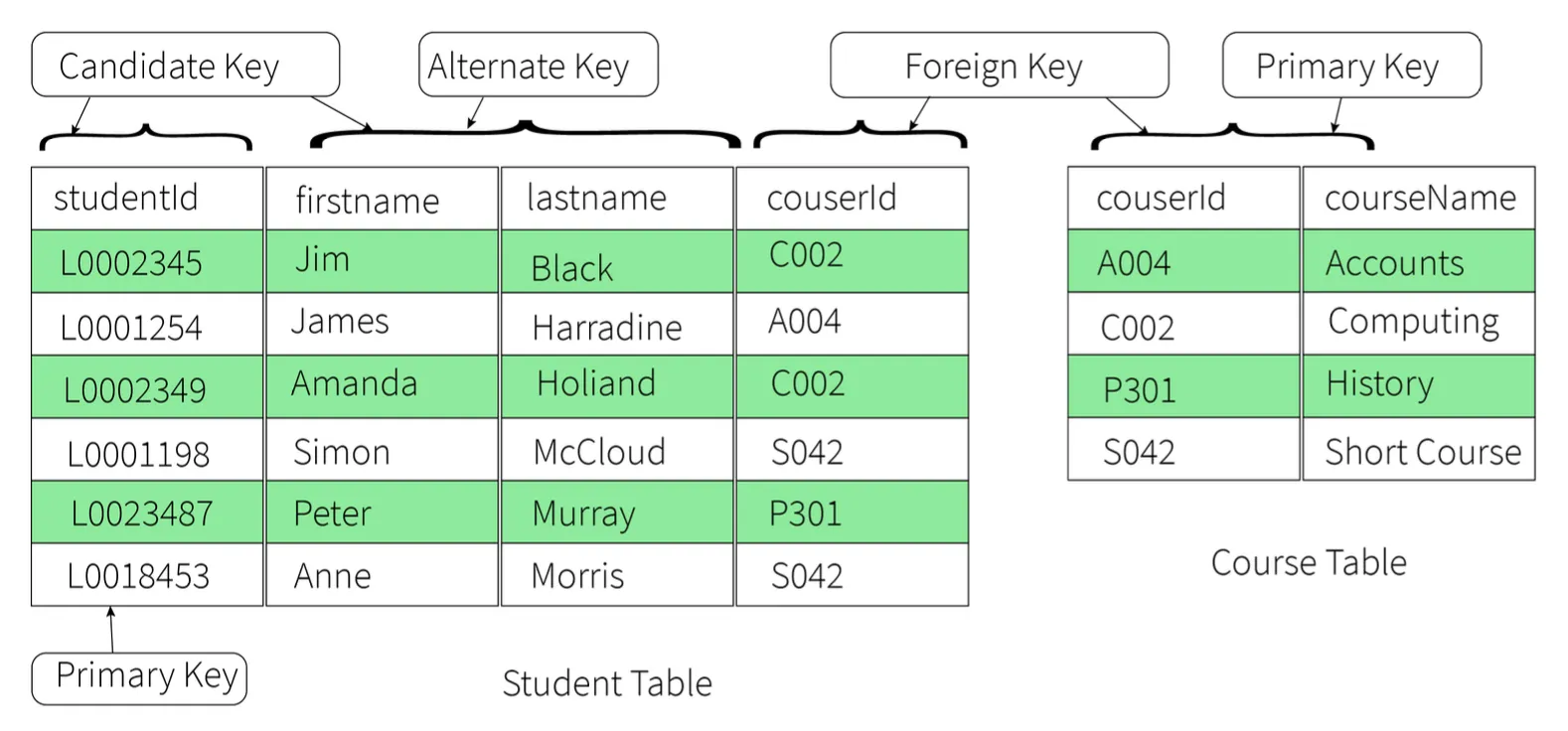
Task: Select the firstname column header
Action: click(x=382, y=199)
